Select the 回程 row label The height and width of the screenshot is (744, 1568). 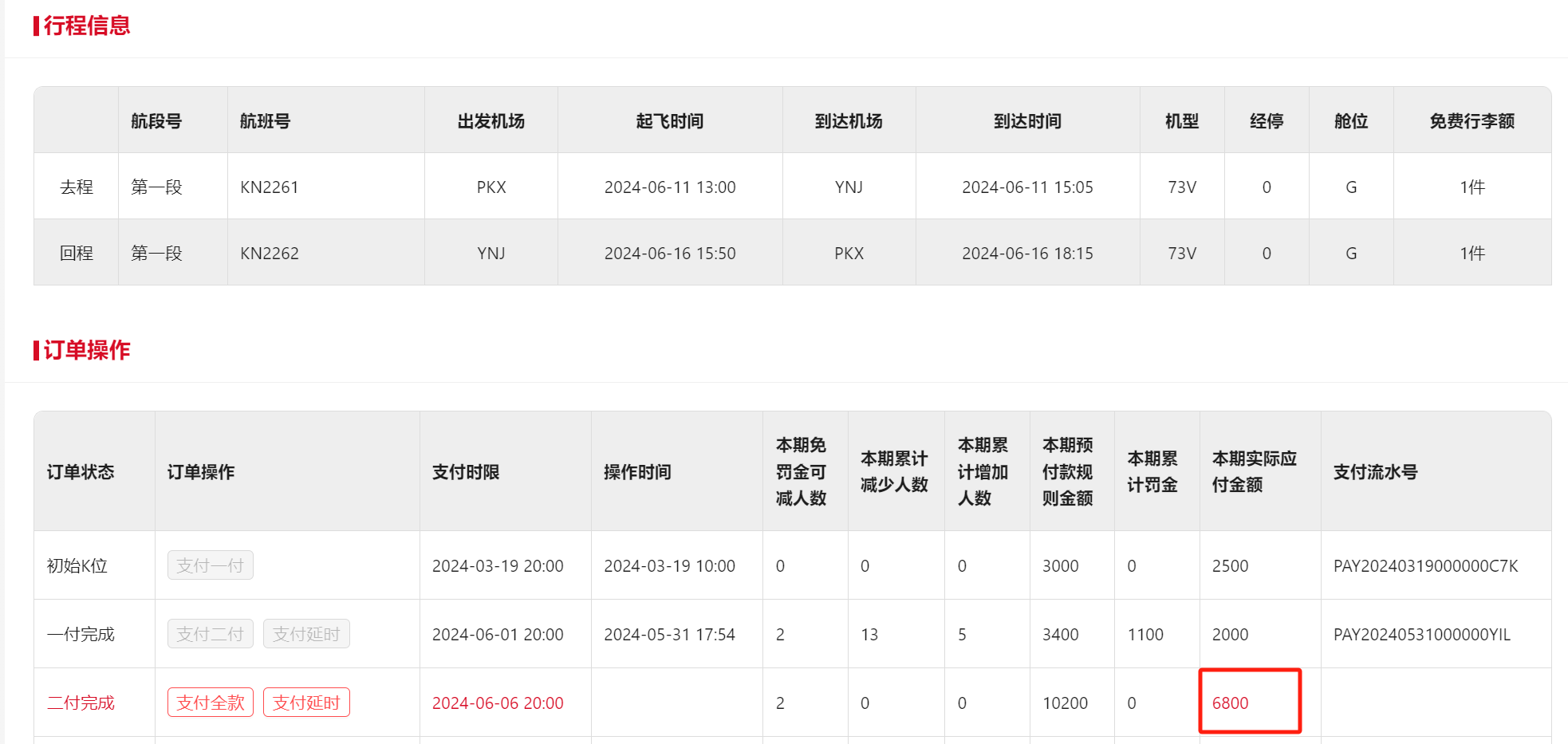(x=77, y=254)
